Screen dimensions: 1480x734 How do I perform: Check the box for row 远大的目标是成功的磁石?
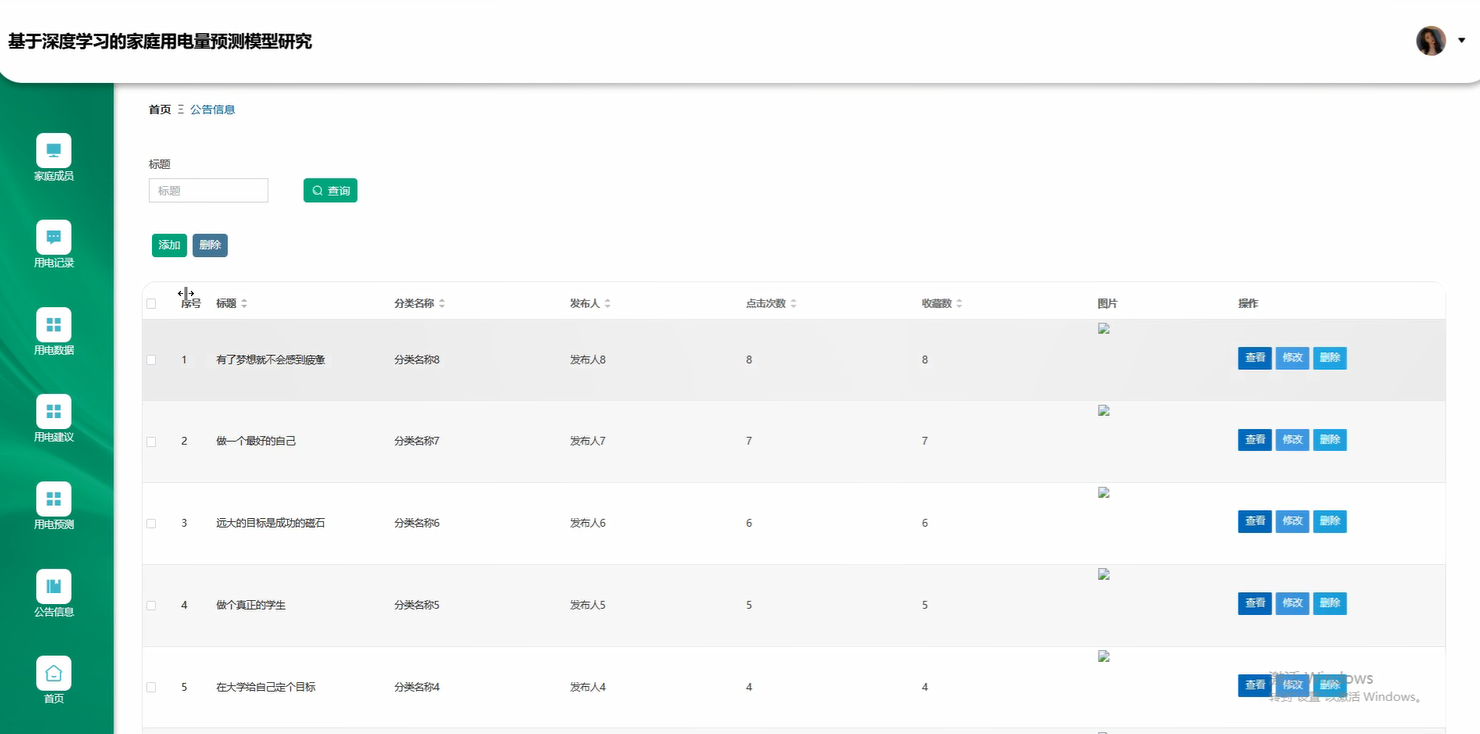pos(151,523)
